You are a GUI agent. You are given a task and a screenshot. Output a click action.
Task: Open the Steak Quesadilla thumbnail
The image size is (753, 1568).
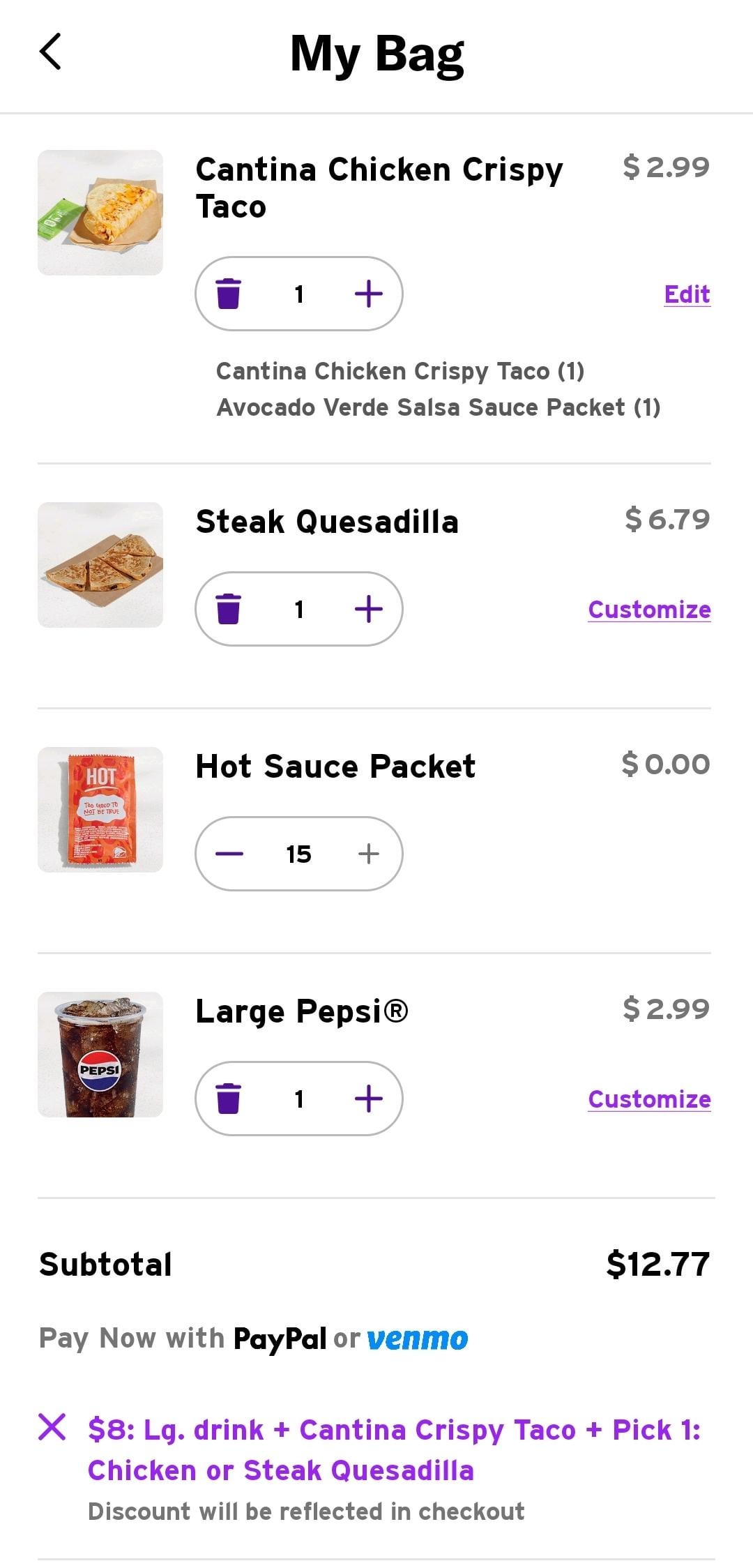tap(100, 565)
